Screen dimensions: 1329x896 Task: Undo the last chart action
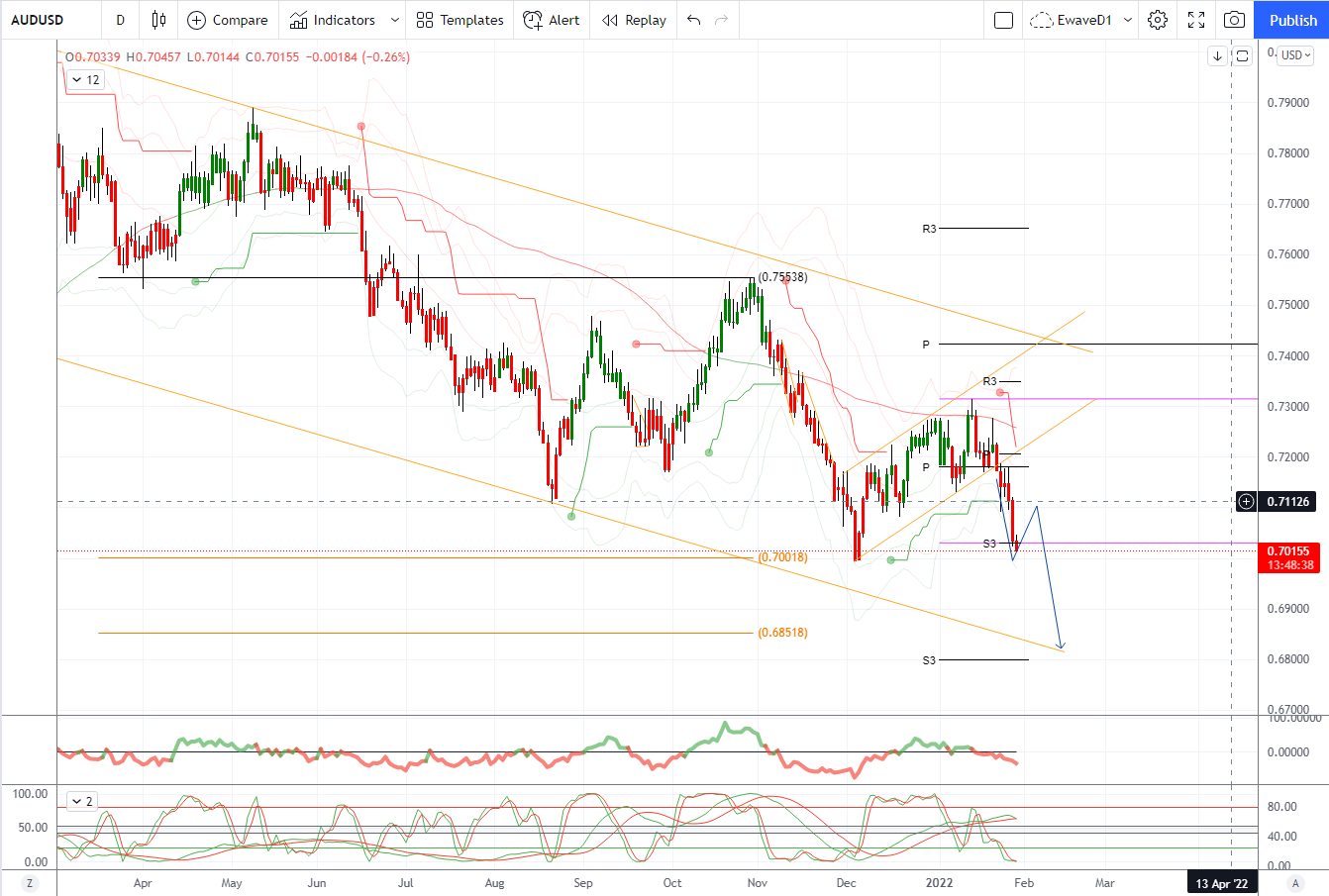[x=693, y=20]
